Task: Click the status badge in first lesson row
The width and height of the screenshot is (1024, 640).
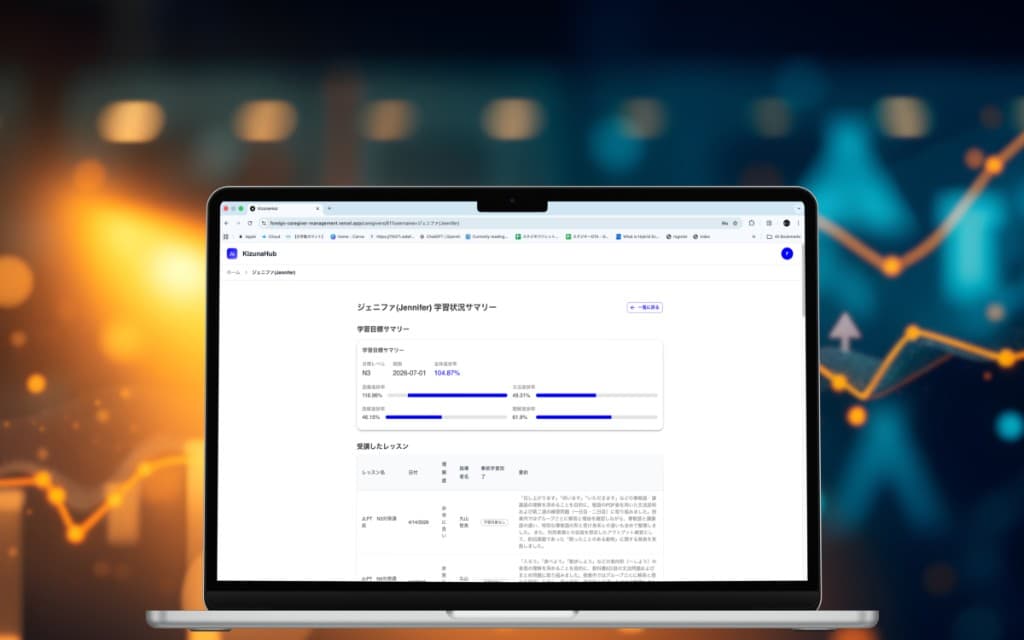Action: 494,522
